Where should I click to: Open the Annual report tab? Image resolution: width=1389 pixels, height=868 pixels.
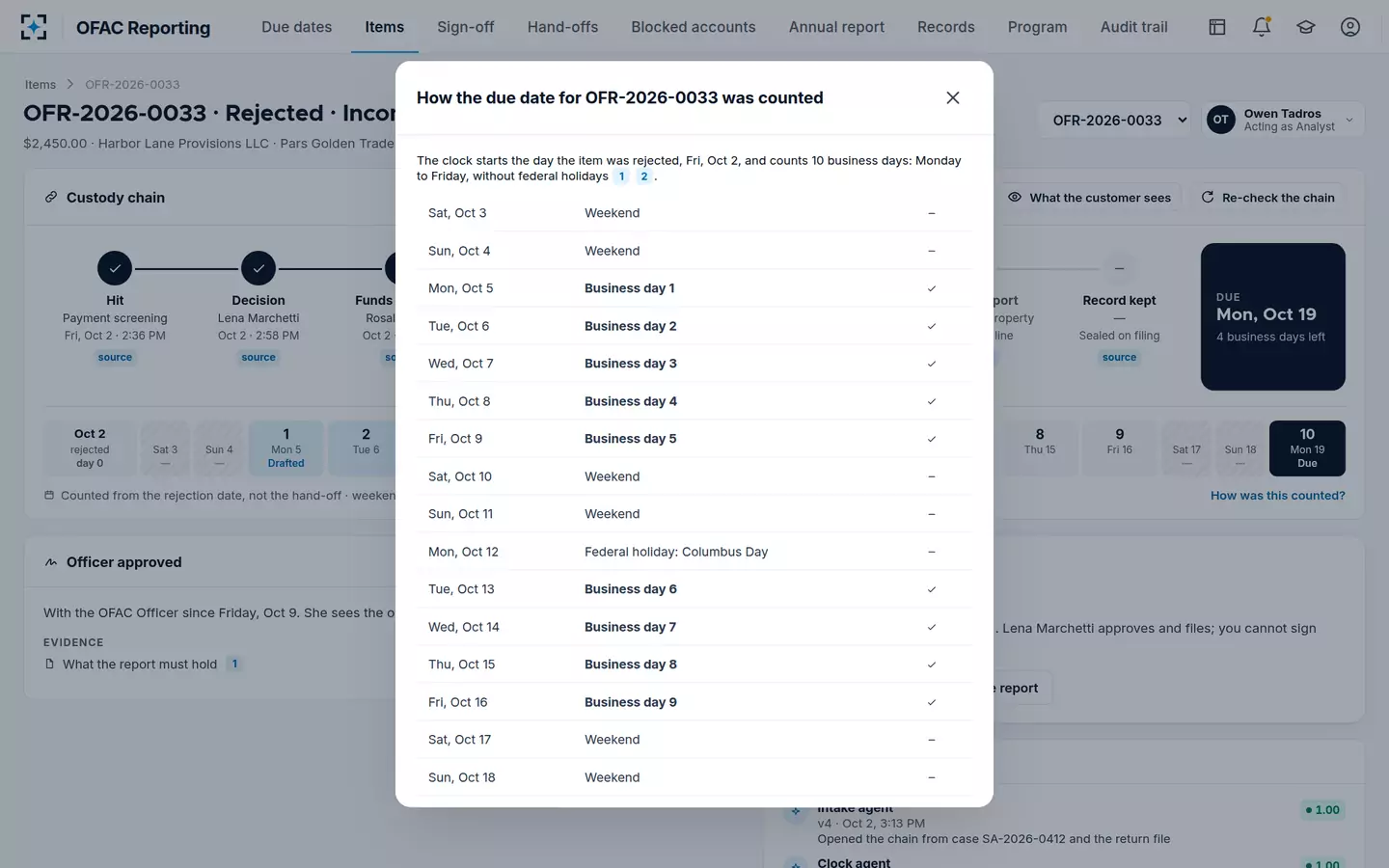[x=836, y=27]
